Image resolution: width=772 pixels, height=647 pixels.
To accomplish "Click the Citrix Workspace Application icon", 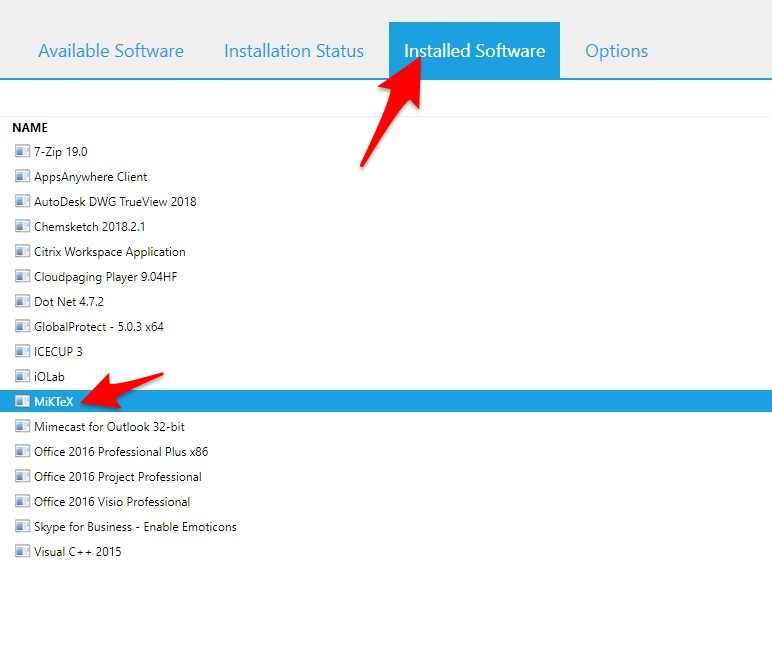I will tap(22, 251).
